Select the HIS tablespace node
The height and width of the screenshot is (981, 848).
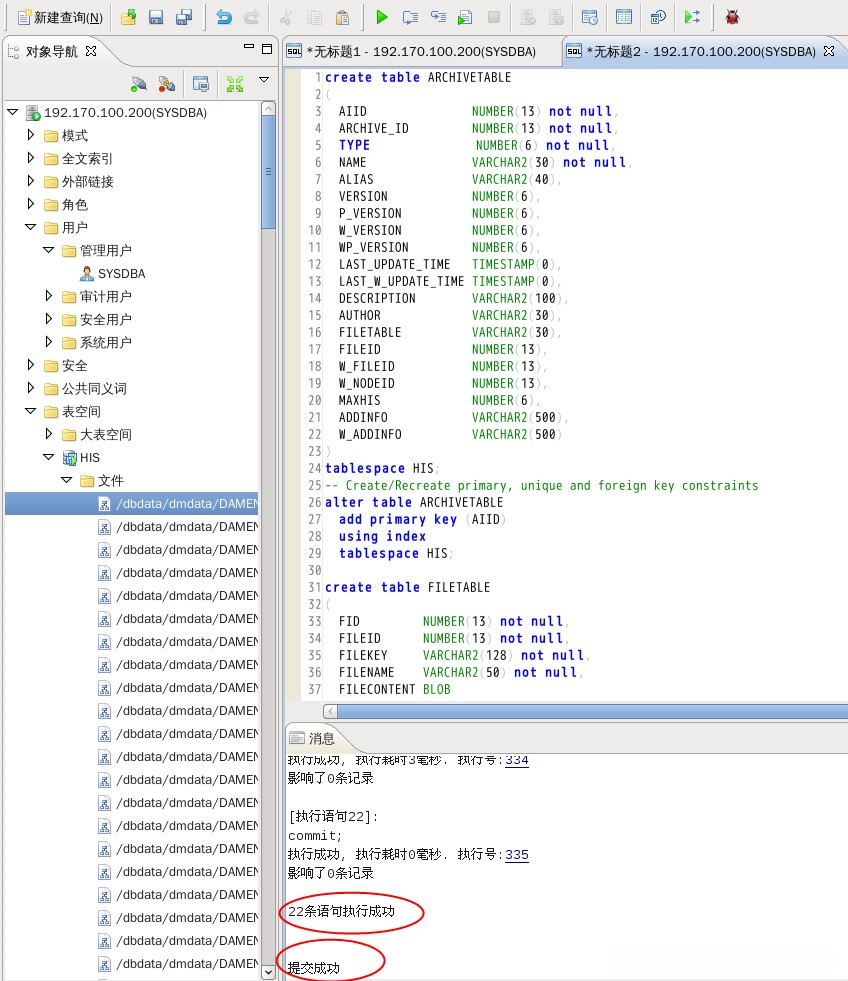pyautogui.click(x=90, y=457)
